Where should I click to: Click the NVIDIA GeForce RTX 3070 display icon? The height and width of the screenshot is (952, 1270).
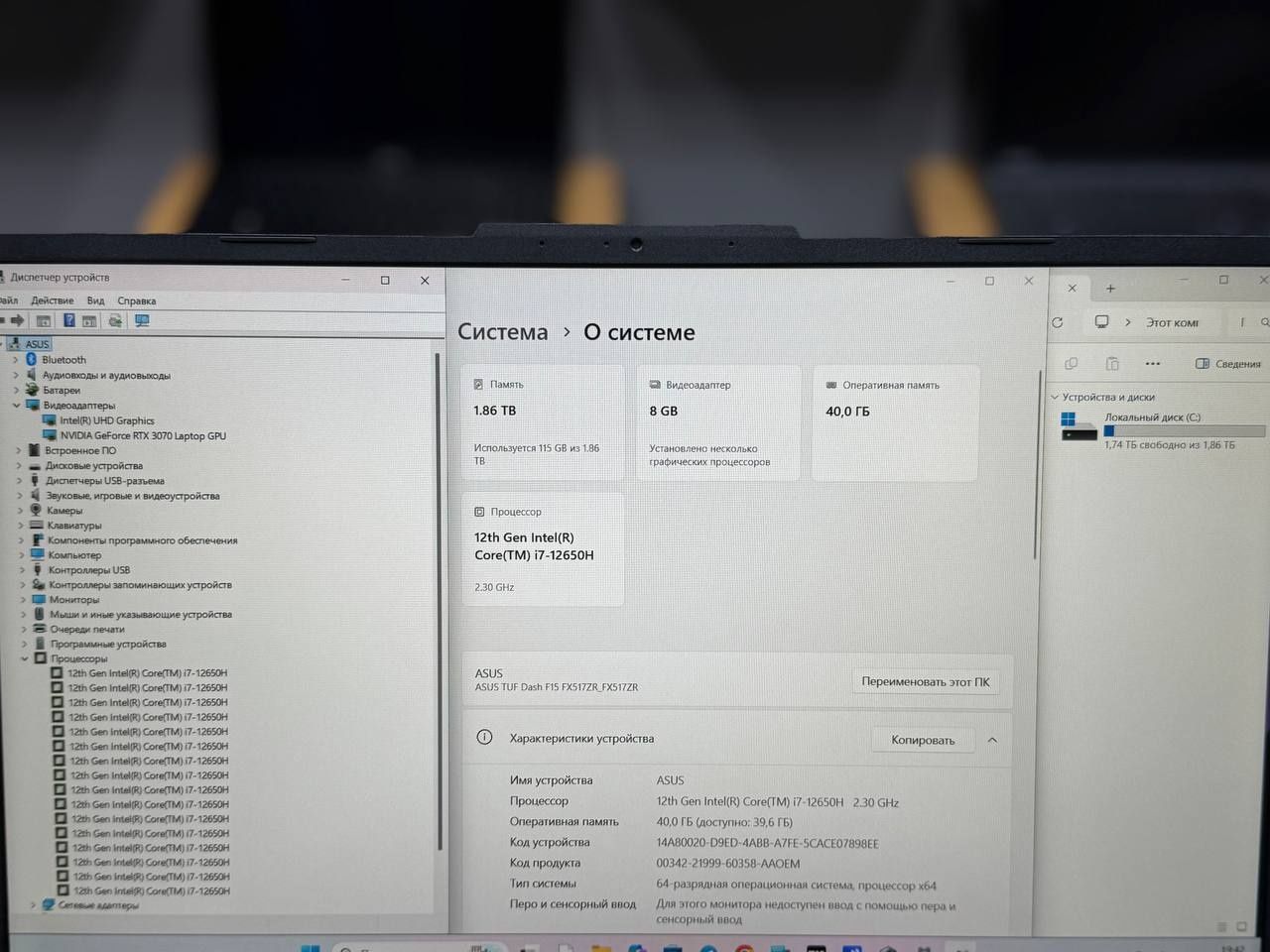(50, 435)
